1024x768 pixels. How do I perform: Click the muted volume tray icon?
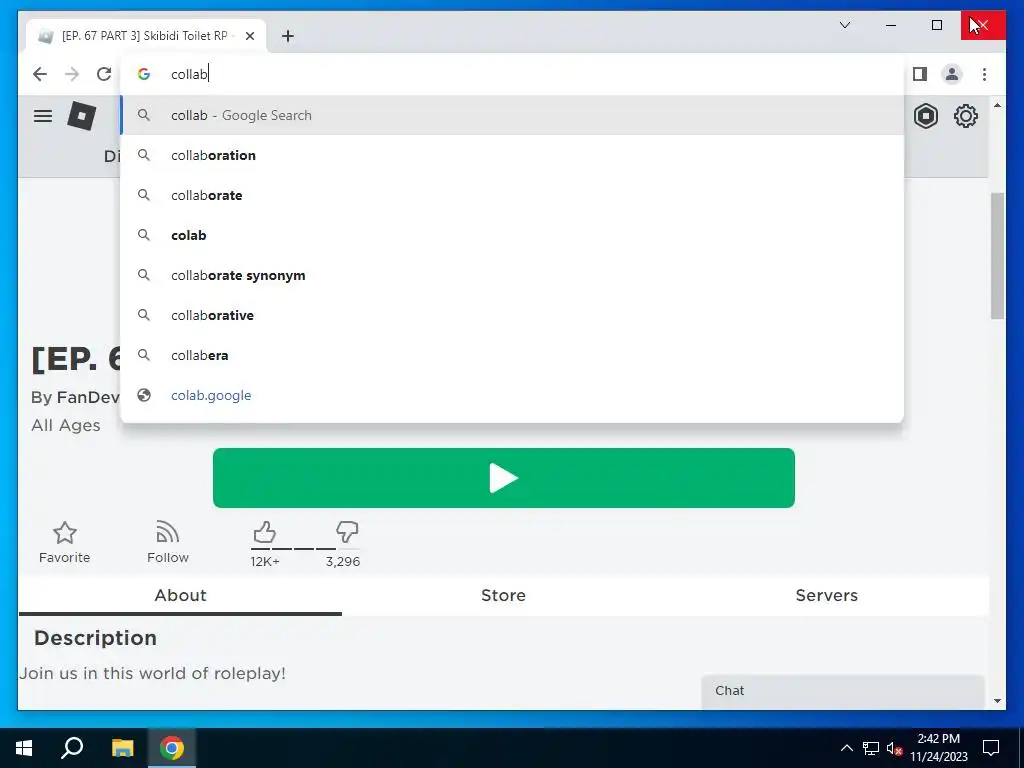pos(895,748)
